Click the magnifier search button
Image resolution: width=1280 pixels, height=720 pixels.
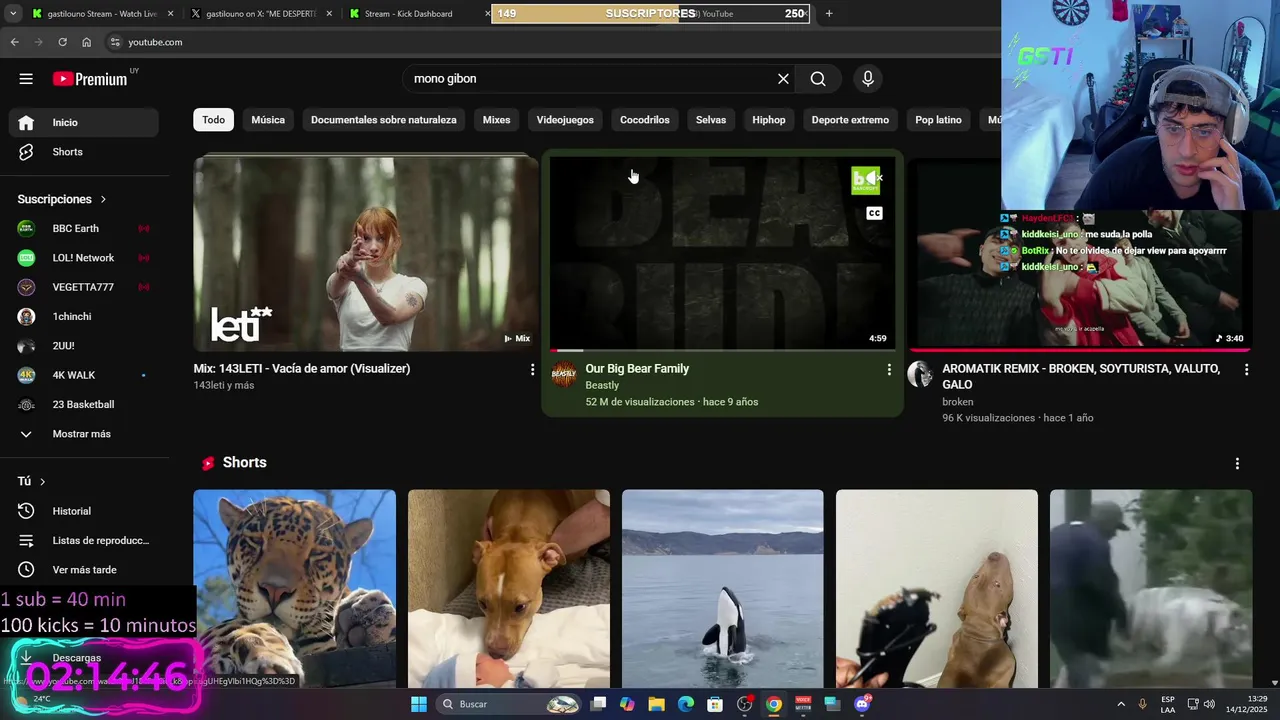point(818,79)
